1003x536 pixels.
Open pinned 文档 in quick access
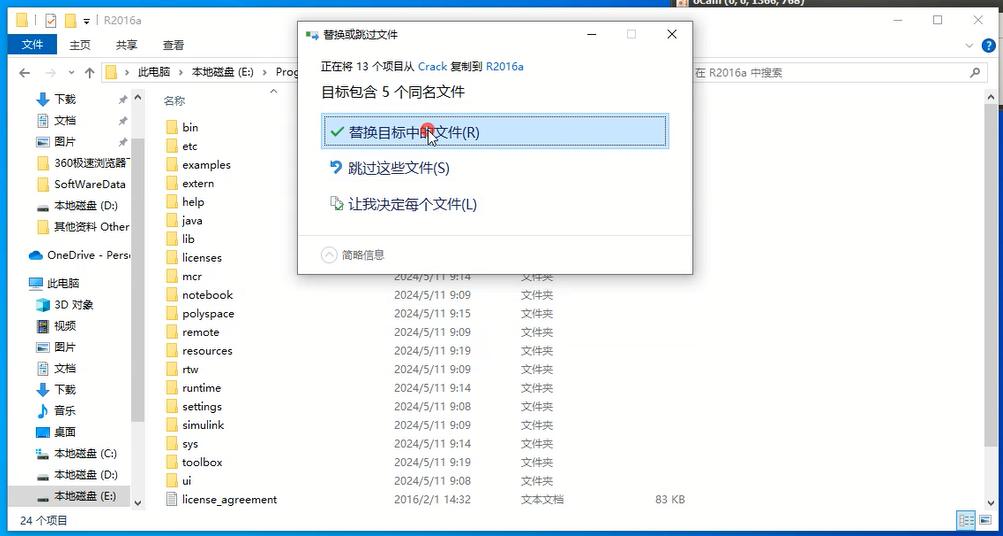(x=65, y=120)
